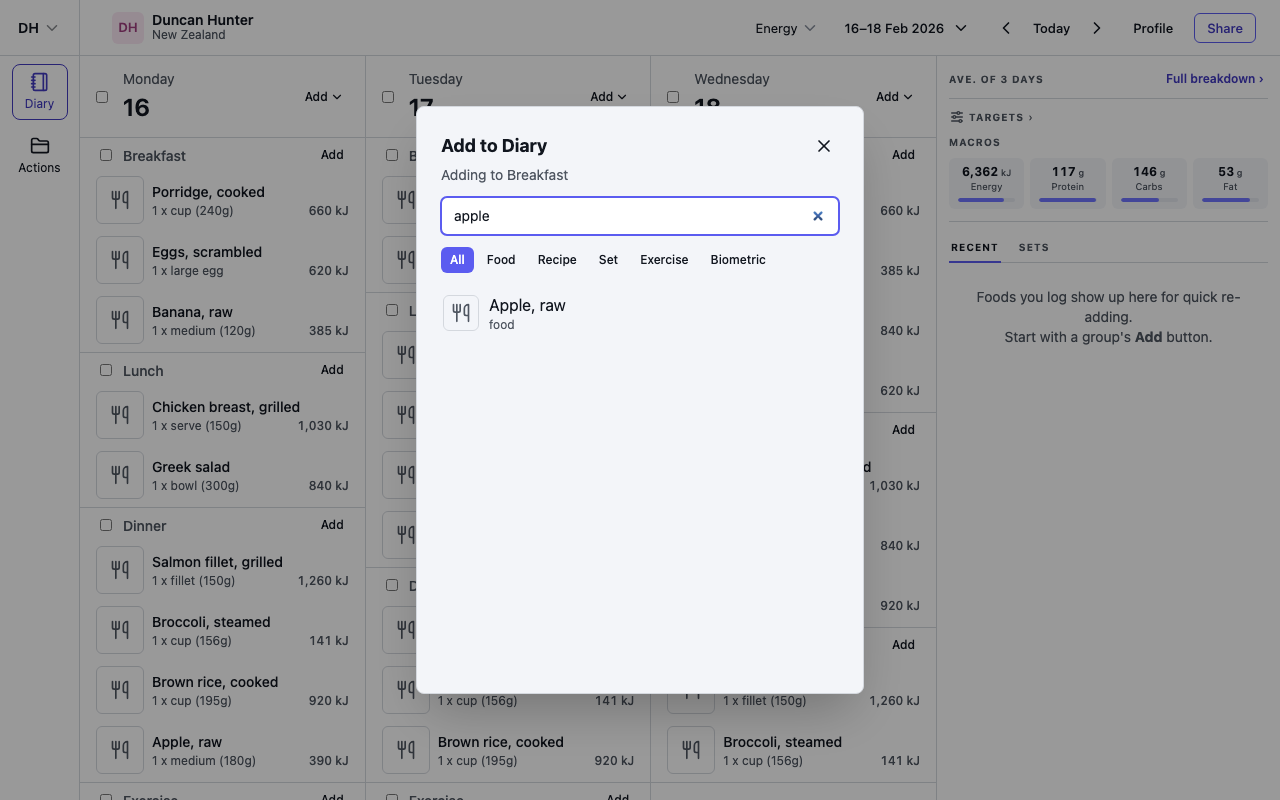Close the Add to Diary dialog

pyautogui.click(x=824, y=146)
